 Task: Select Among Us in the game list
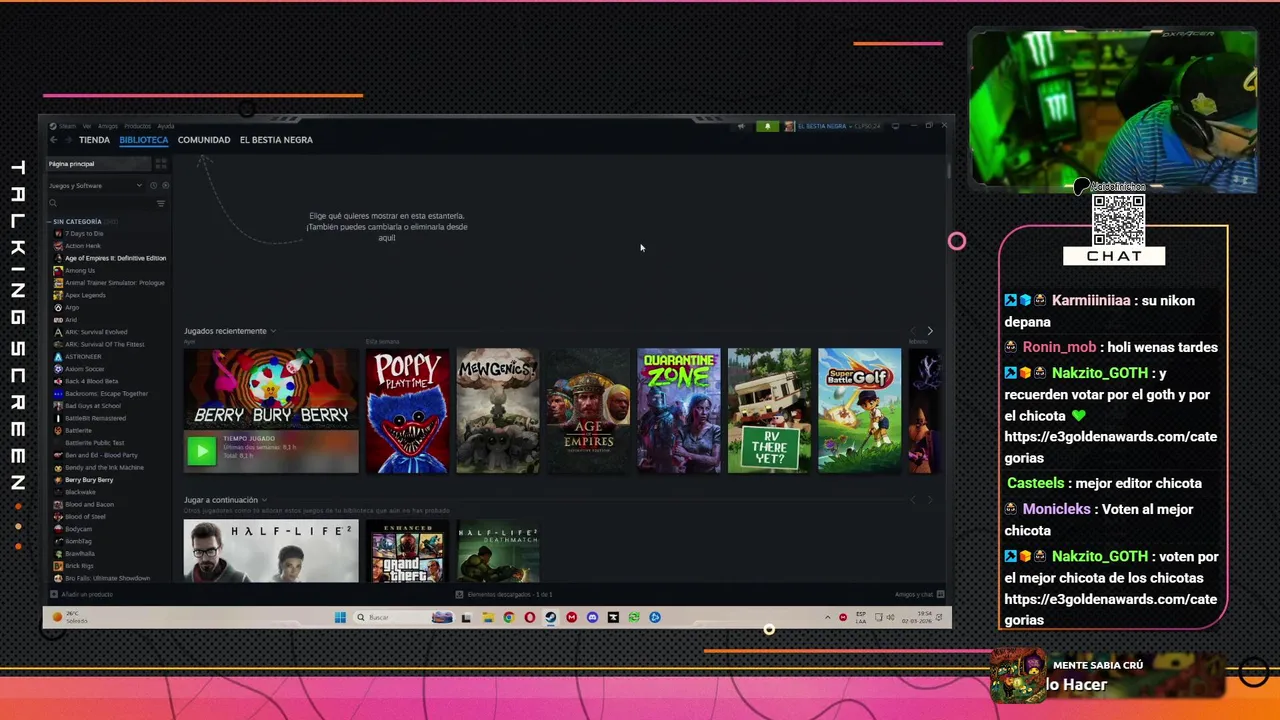click(80, 271)
